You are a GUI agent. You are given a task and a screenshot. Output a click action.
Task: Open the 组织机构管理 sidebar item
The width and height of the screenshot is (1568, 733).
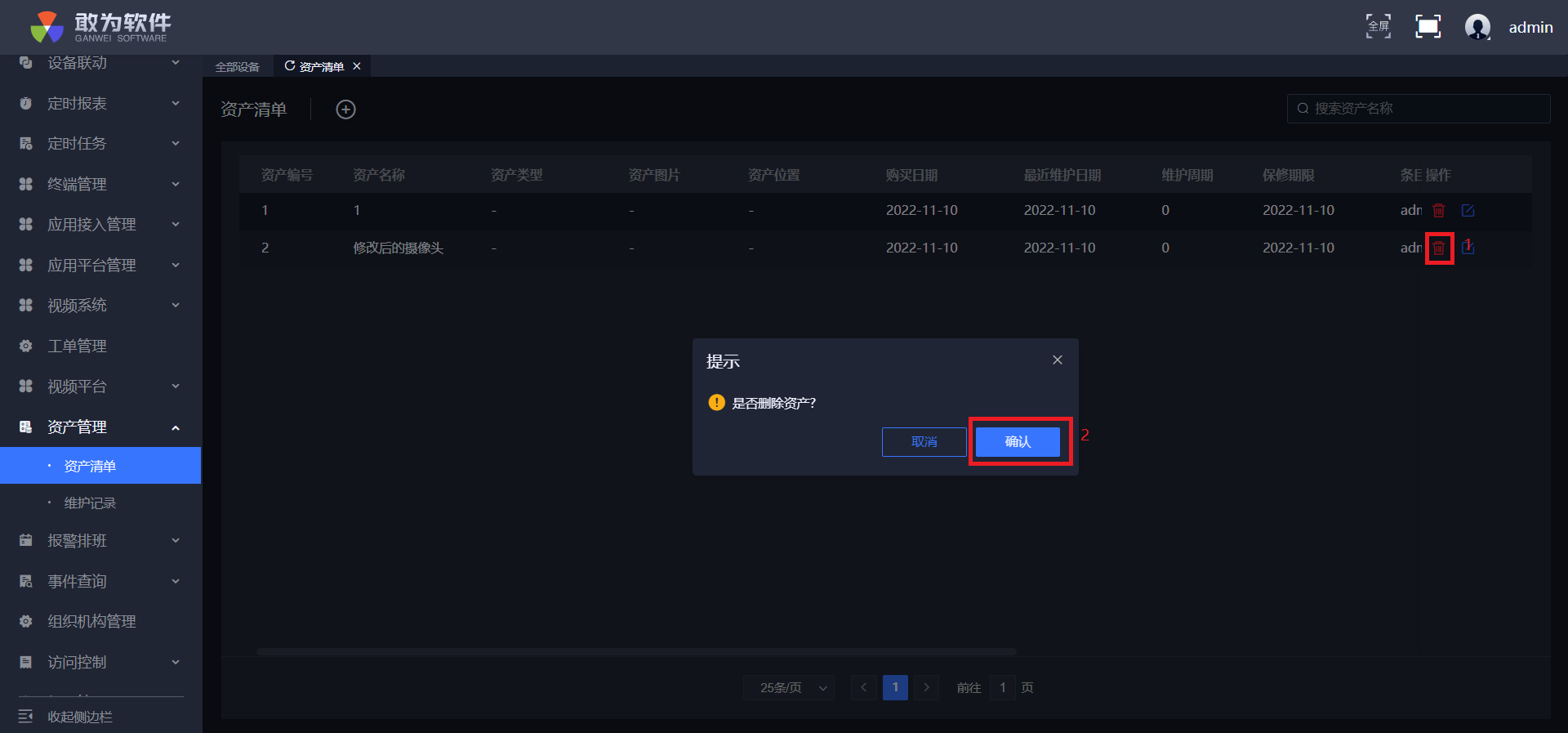point(100,622)
